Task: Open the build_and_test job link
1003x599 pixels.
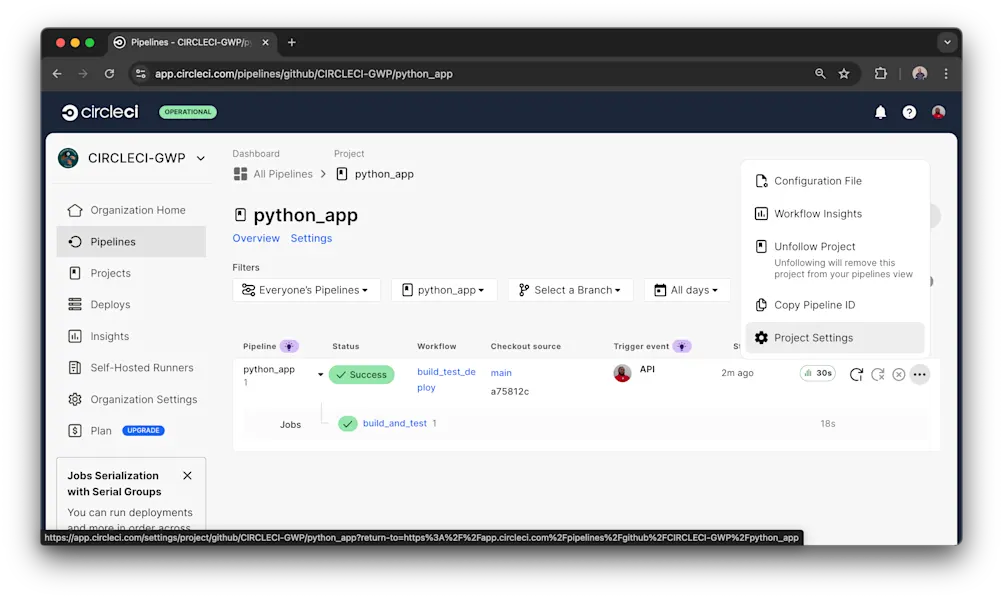Action: (x=395, y=423)
